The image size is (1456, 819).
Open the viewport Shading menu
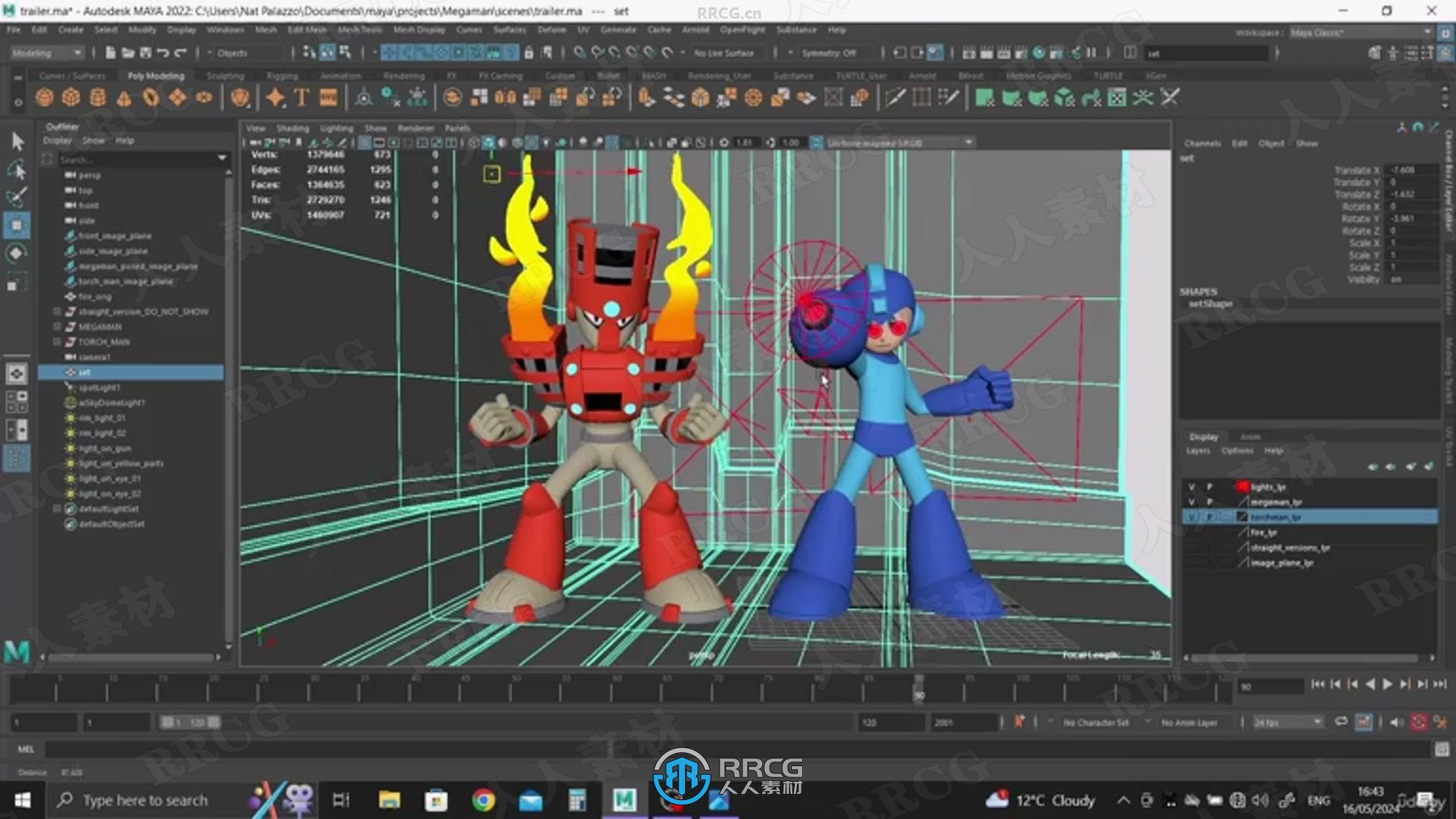click(292, 128)
